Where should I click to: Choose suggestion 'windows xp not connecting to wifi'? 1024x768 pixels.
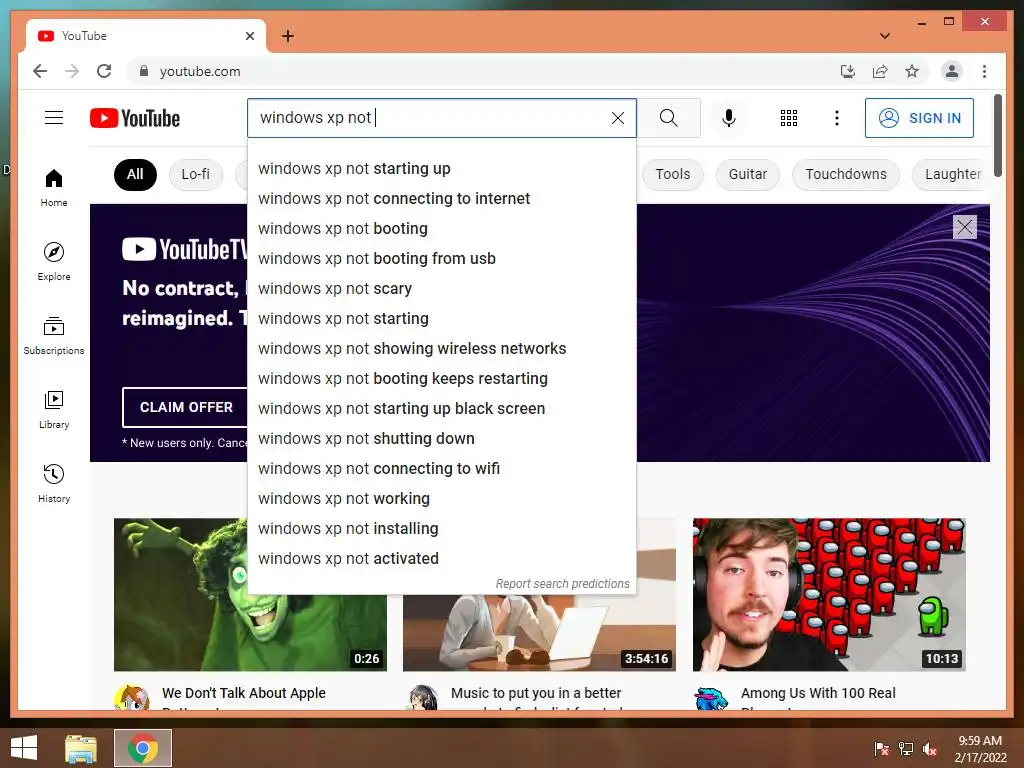point(442,469)
